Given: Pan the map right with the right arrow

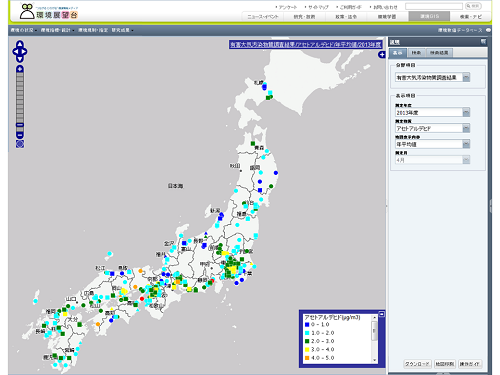Looking at the screenshot, I should coord(25,52).
